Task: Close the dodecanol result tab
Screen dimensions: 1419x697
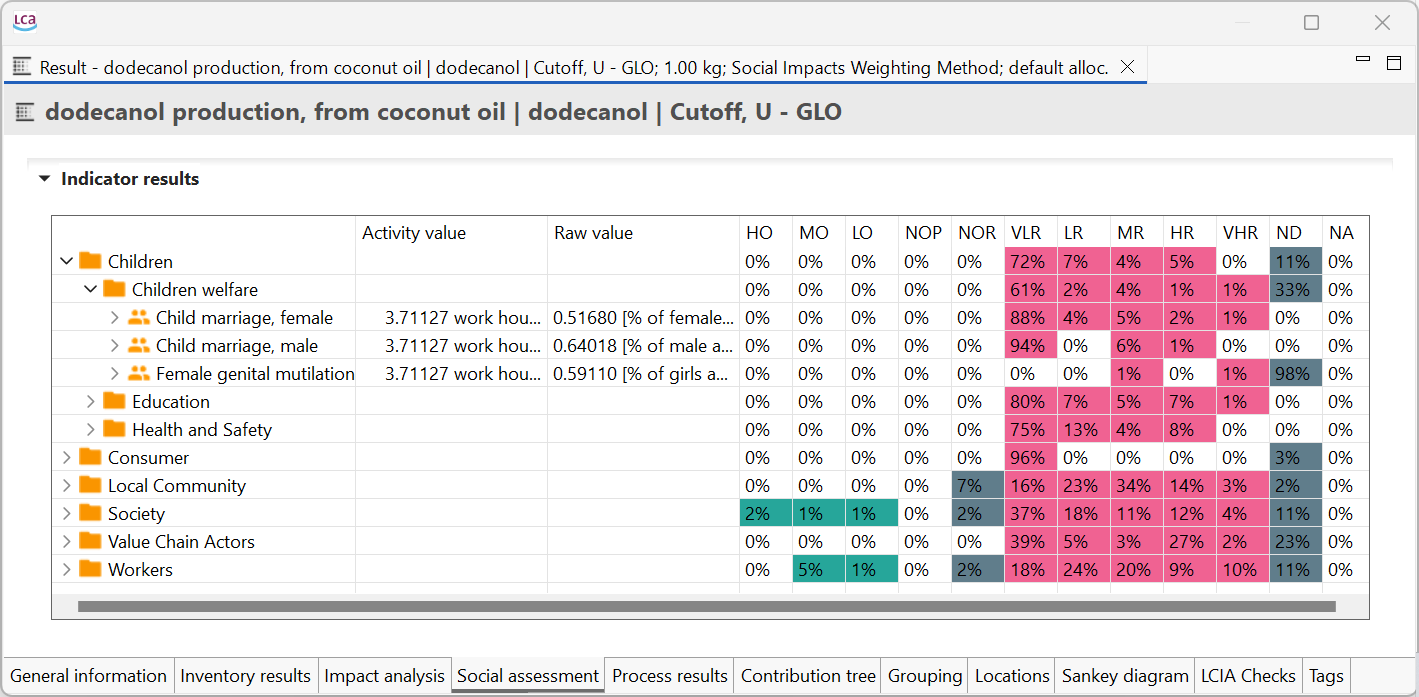Action: 1127,67
